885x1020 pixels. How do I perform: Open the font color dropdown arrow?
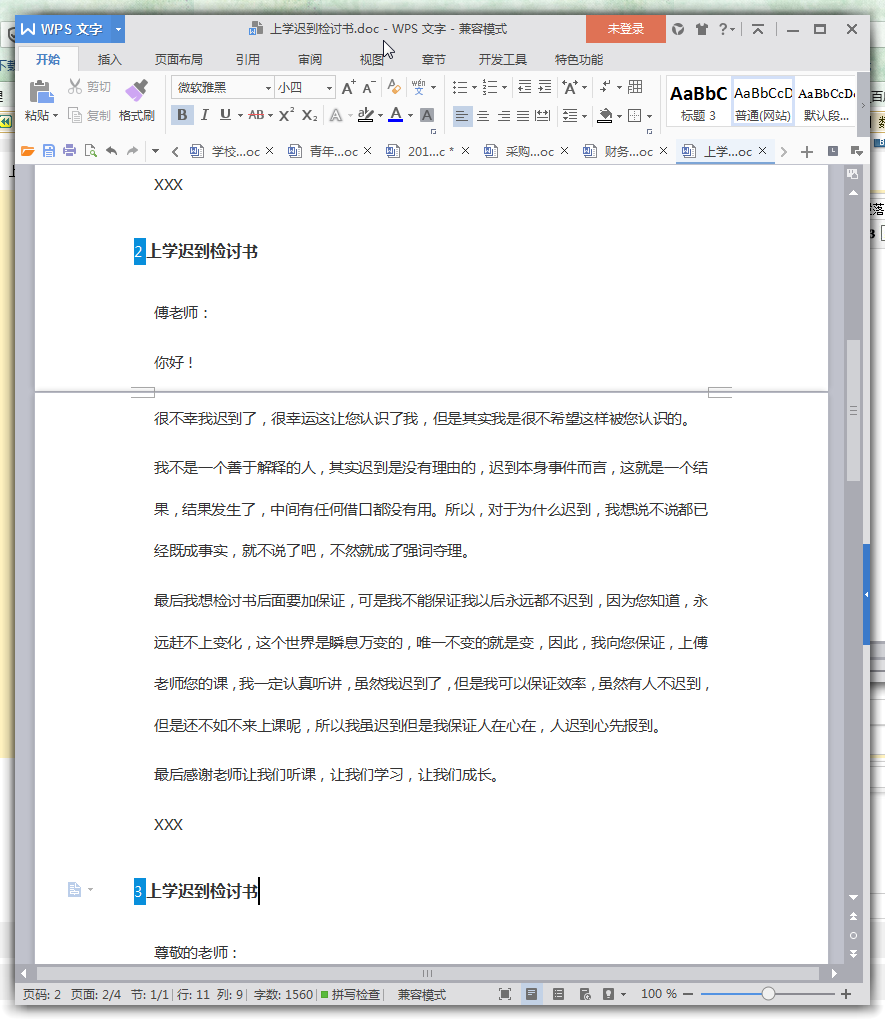coord(411,116)
